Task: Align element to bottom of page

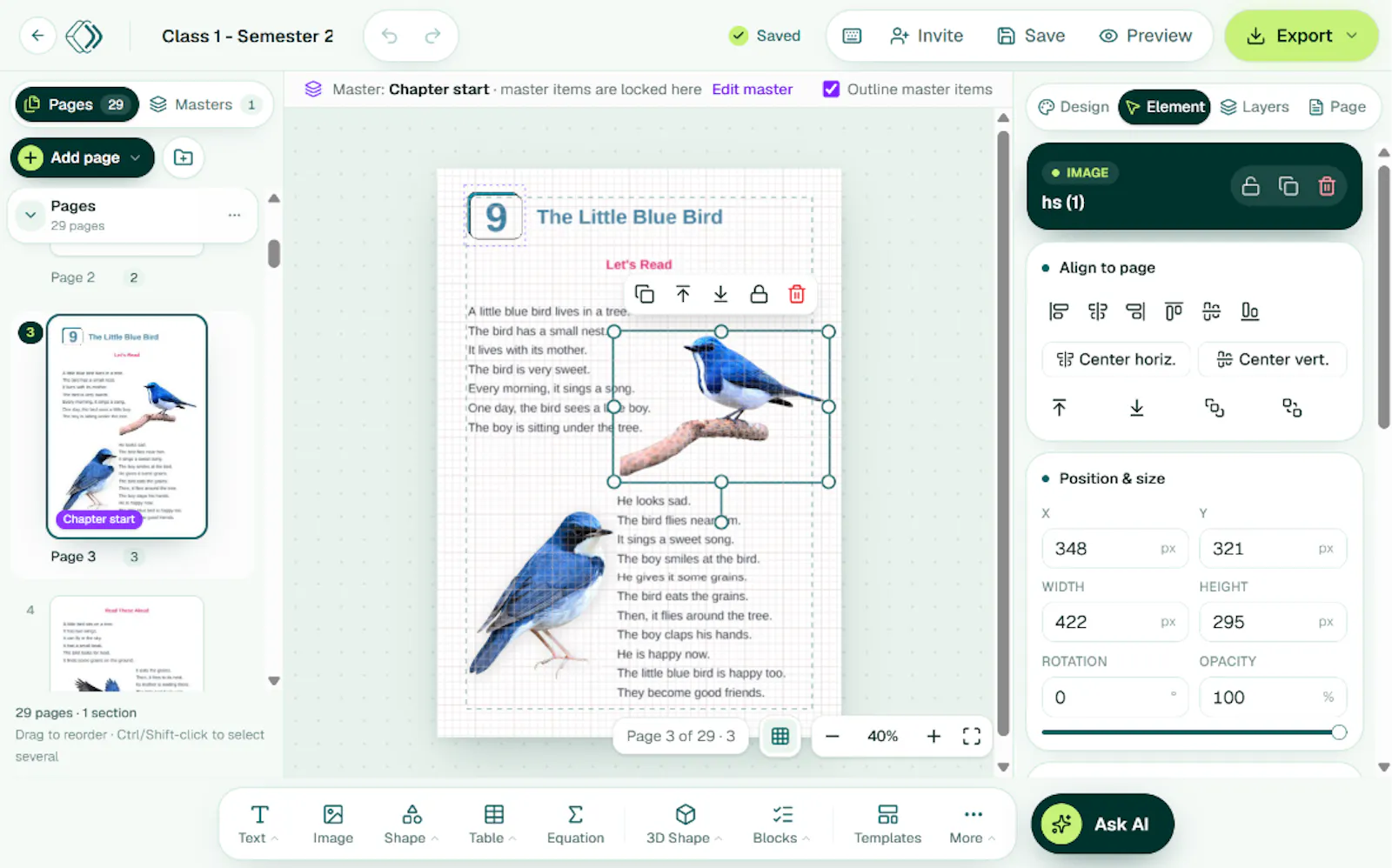Action: point(1250,311)
